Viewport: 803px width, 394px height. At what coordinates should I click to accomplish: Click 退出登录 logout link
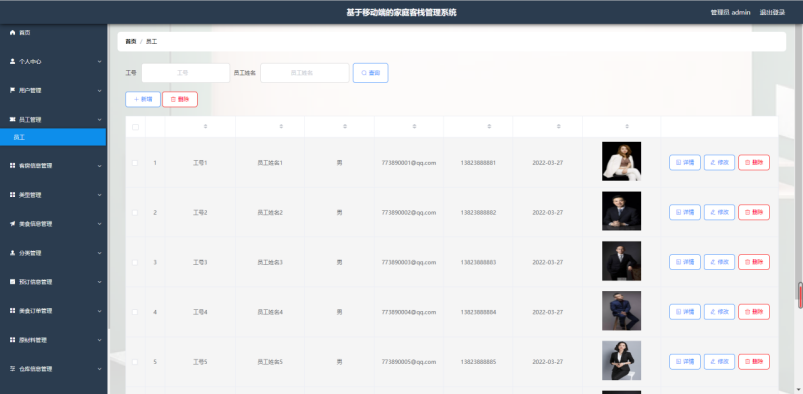772,12
